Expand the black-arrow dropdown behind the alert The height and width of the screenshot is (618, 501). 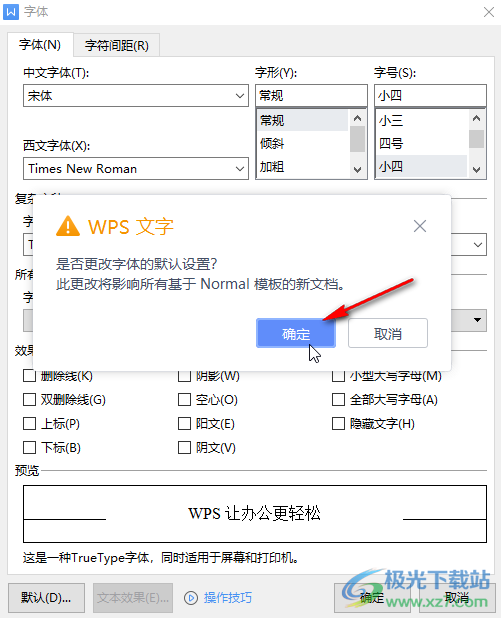pyautogui.click(x=477, y=320)
